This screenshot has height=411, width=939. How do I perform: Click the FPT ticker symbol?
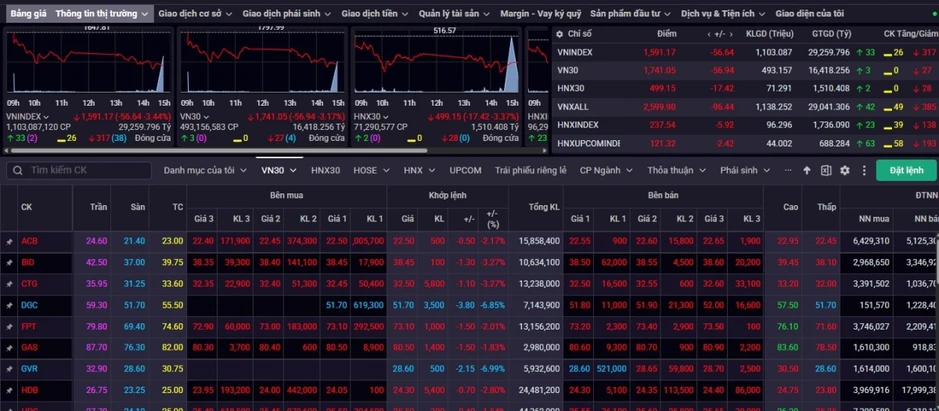pyautogui.click(x=29, y=327)
